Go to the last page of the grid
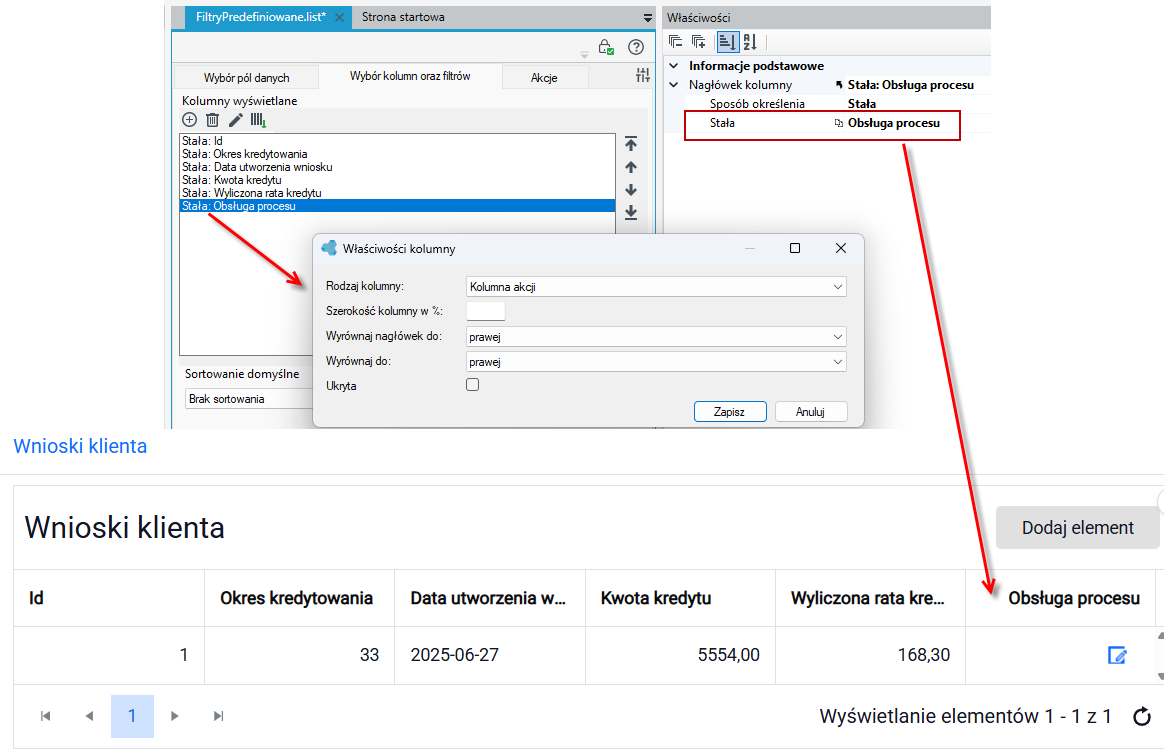 click(x=218, y=716)
